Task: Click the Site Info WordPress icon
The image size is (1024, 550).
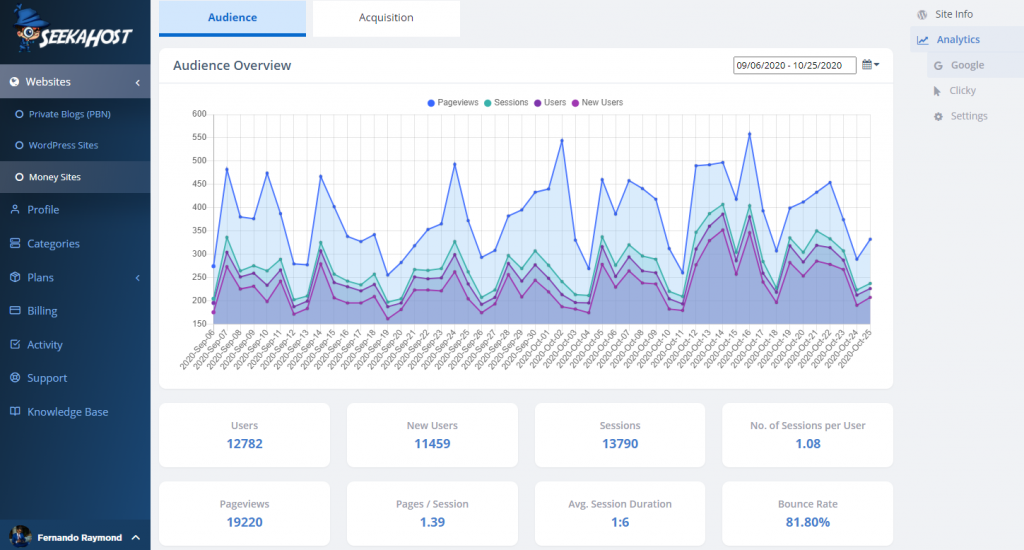Action: point(922,14)
